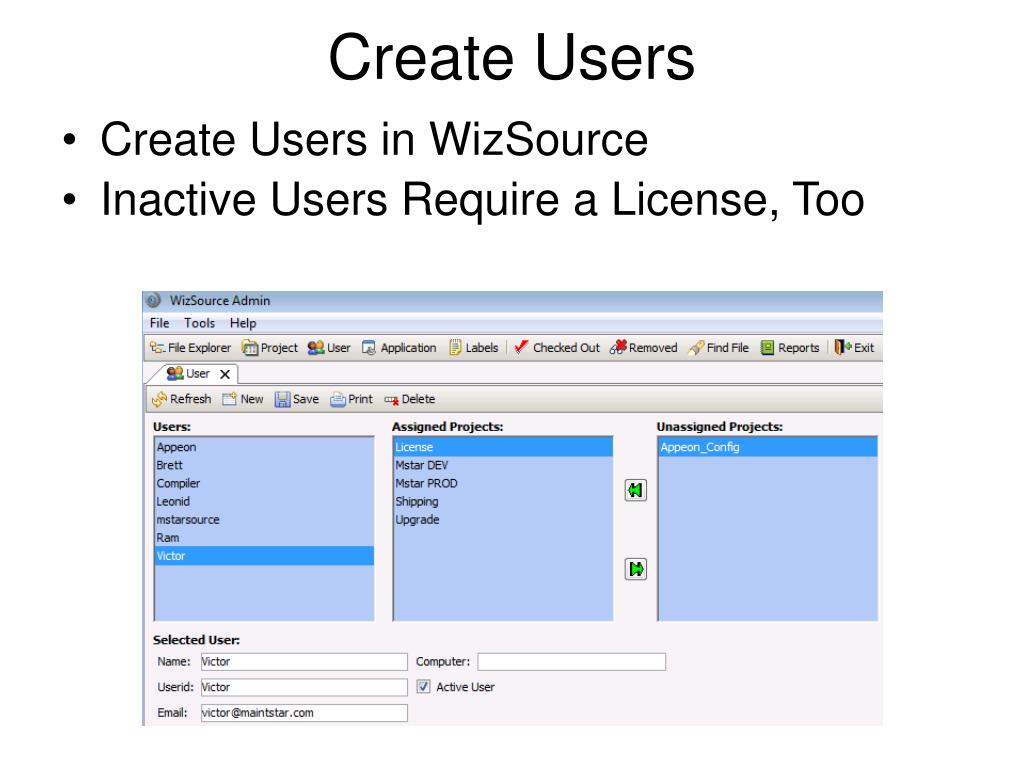Select Upgrade in Assigned Projects

coord(503,520)
